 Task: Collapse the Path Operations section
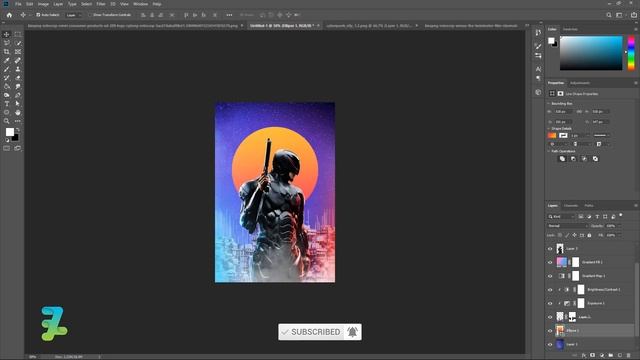point(549,151)
